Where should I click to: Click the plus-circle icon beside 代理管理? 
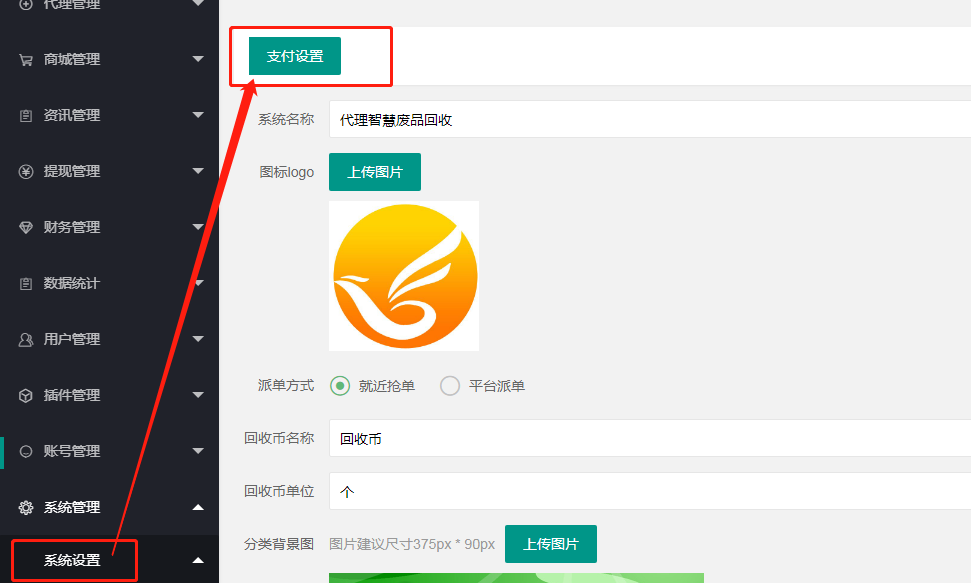point(25,4)
